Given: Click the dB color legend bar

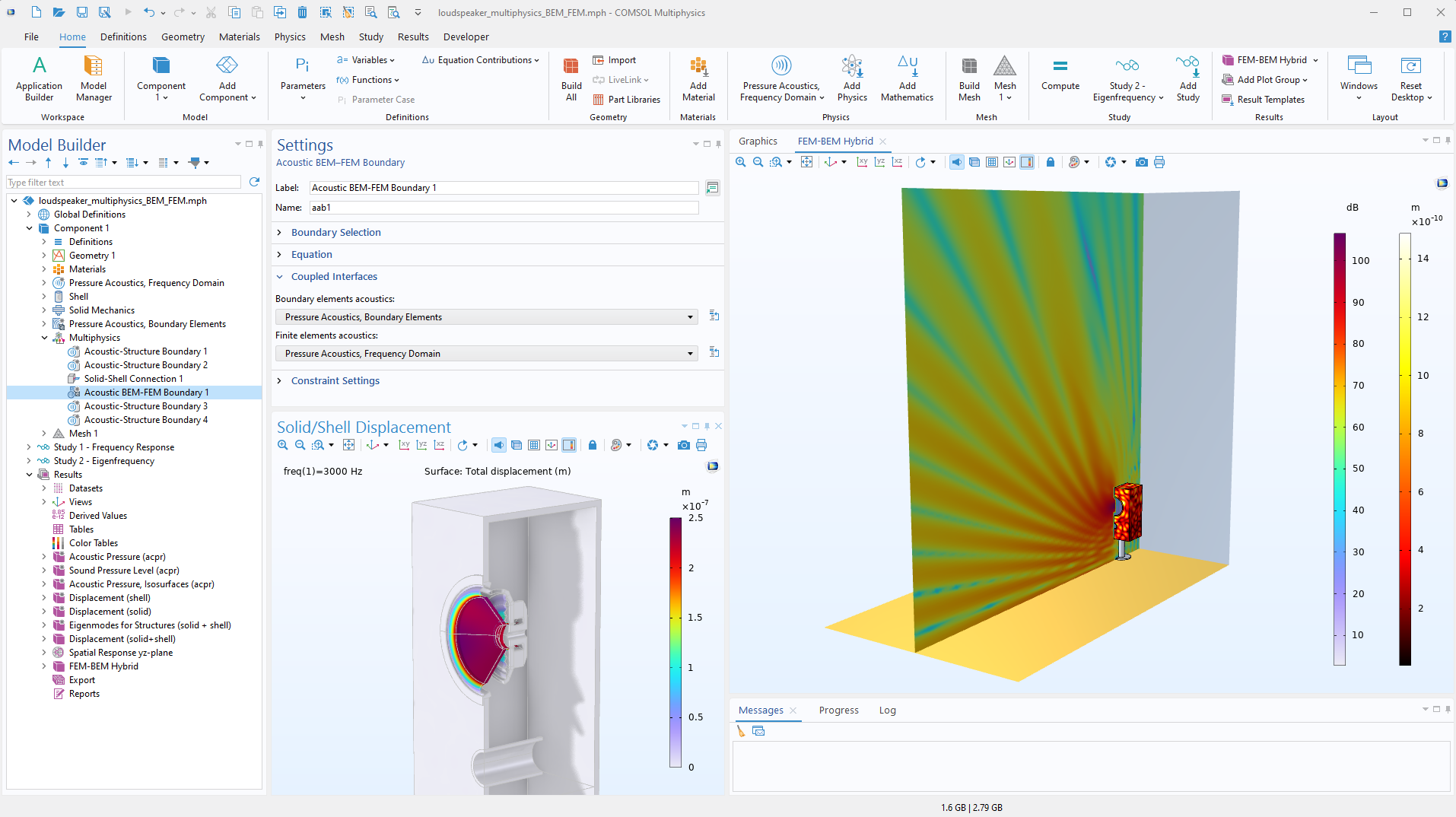Looking at the screenshot, I should click(1340, 449).
